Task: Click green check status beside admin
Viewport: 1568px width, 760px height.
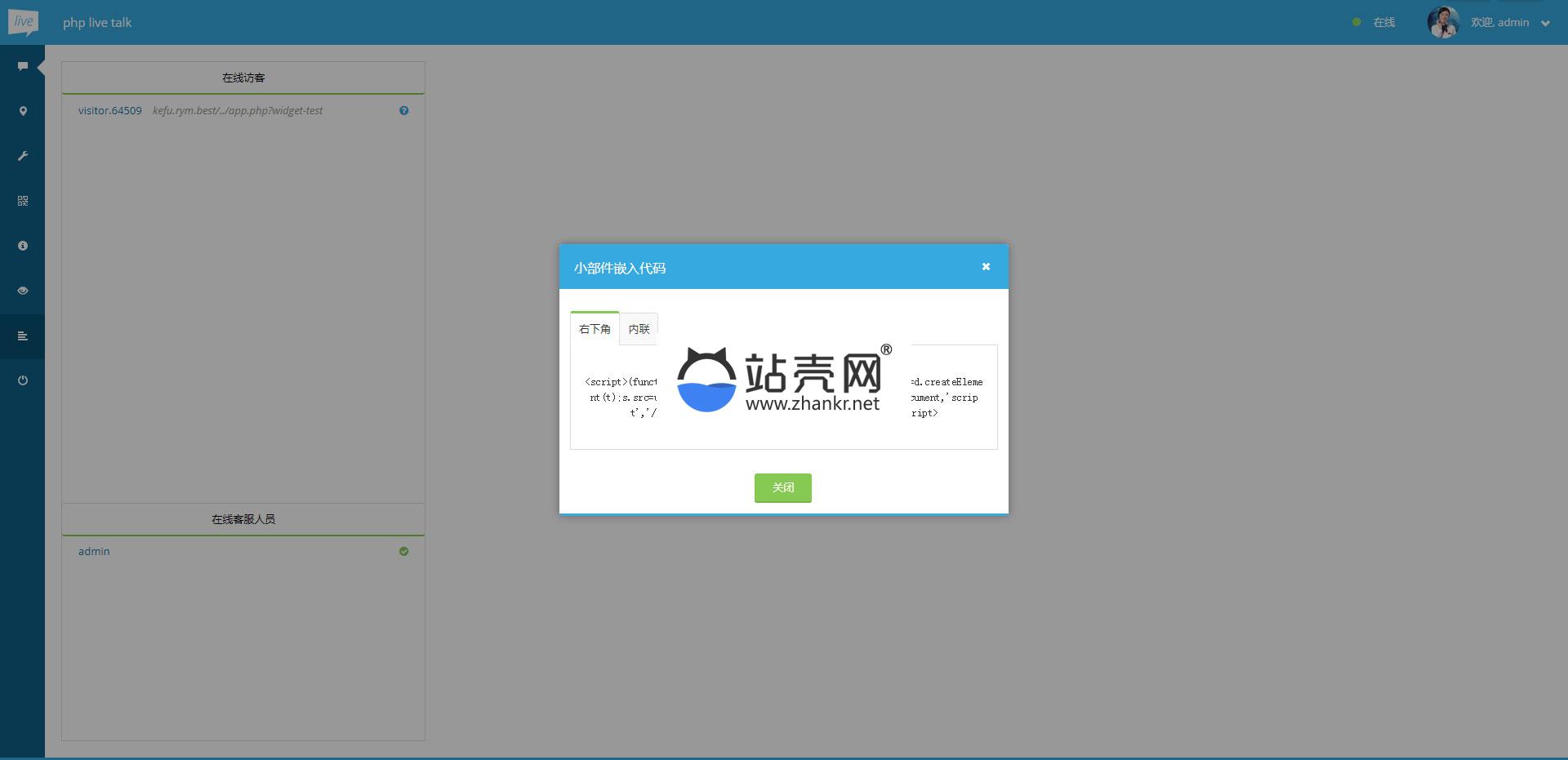Action: click(403, 552)
